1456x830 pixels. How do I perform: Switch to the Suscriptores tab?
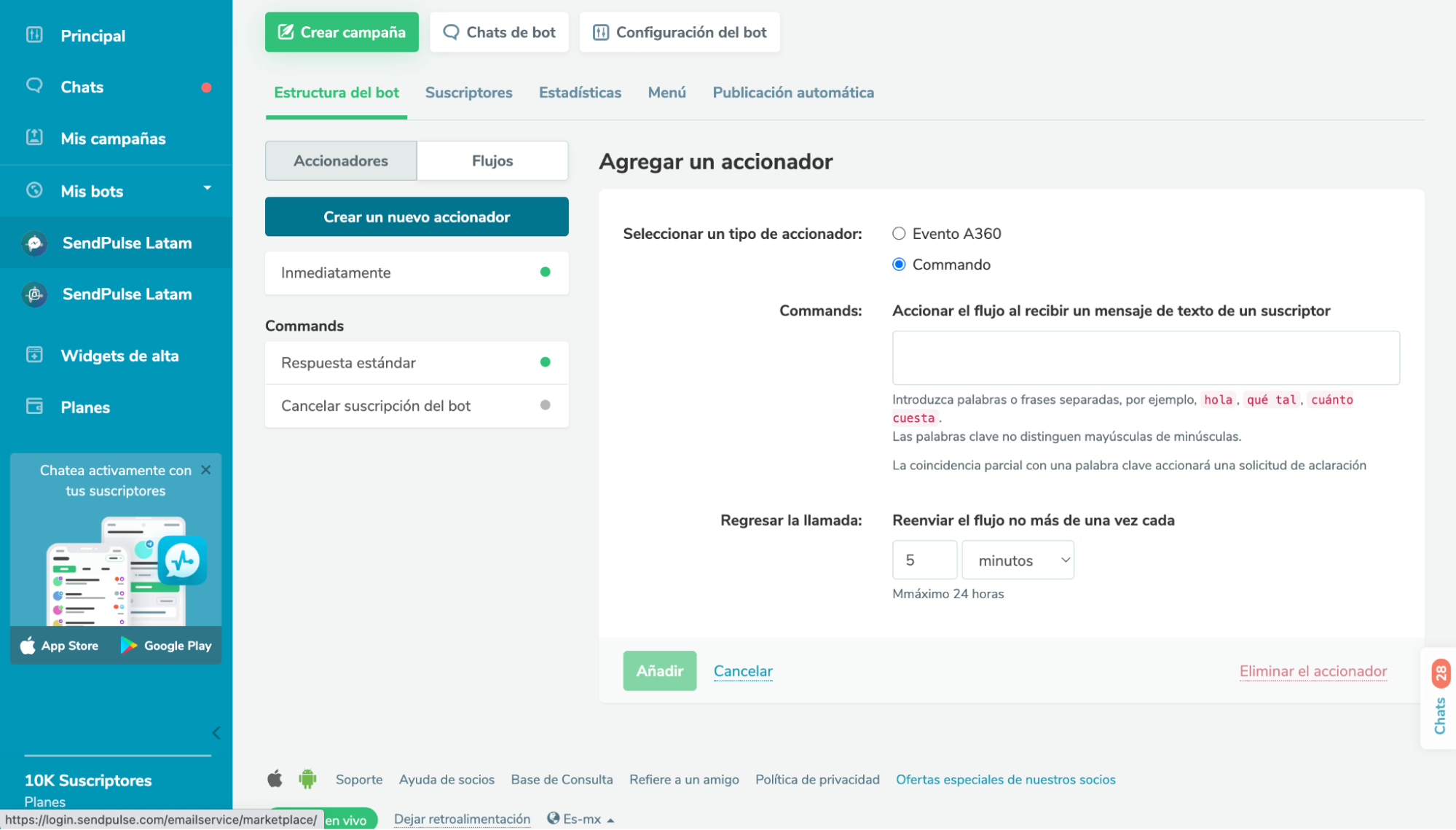(x=469, y=93)
